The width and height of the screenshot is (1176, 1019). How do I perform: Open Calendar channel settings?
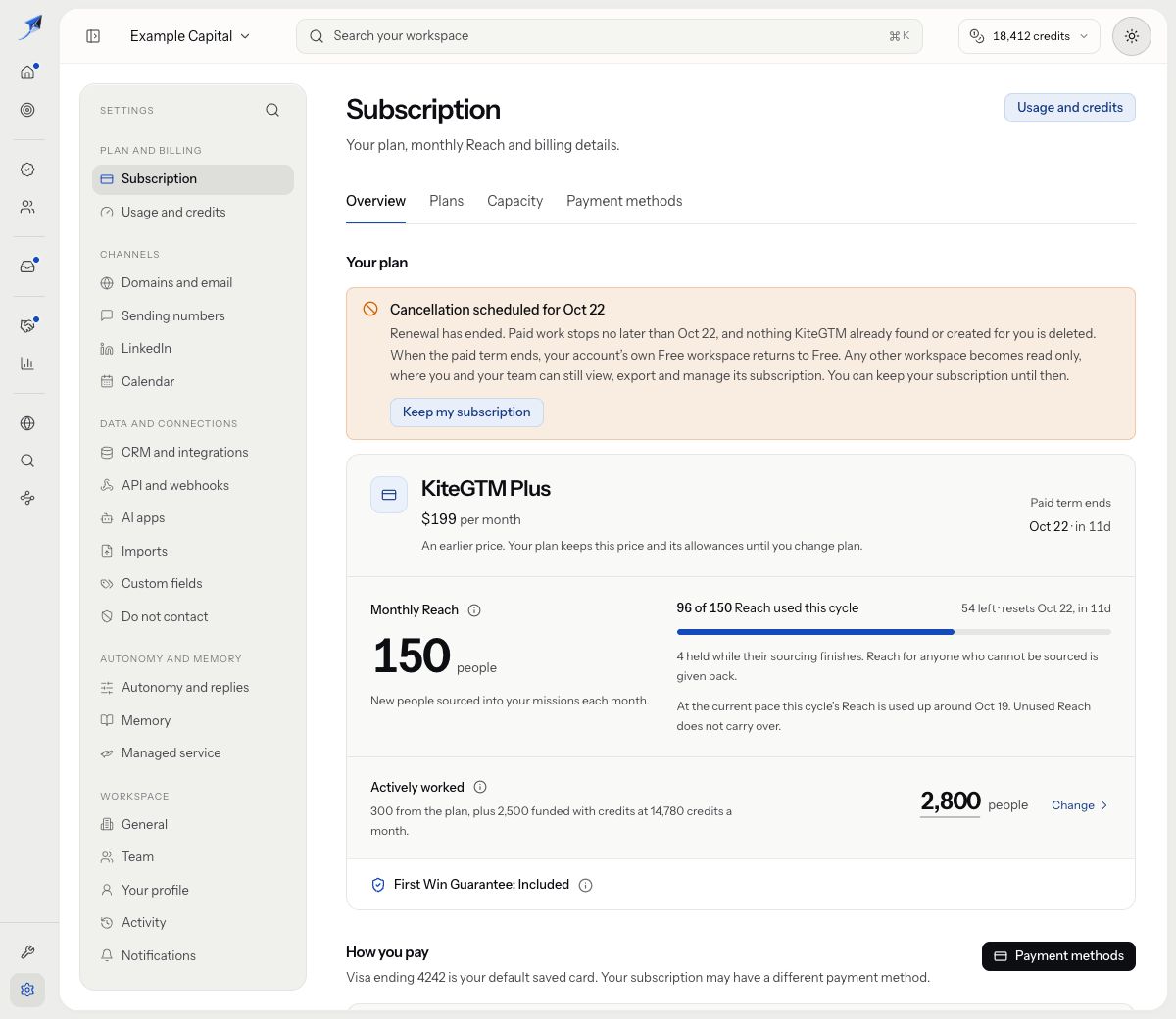tap(193, 382)
